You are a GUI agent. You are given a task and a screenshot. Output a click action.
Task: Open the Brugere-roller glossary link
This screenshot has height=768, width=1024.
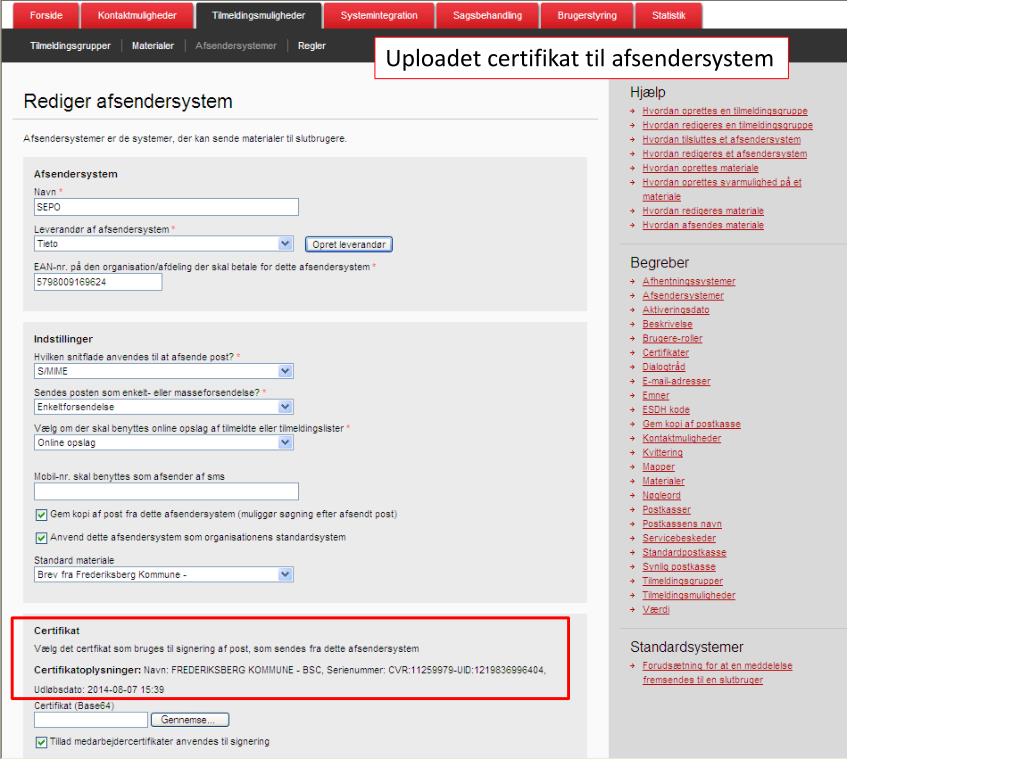click(673, 339)
